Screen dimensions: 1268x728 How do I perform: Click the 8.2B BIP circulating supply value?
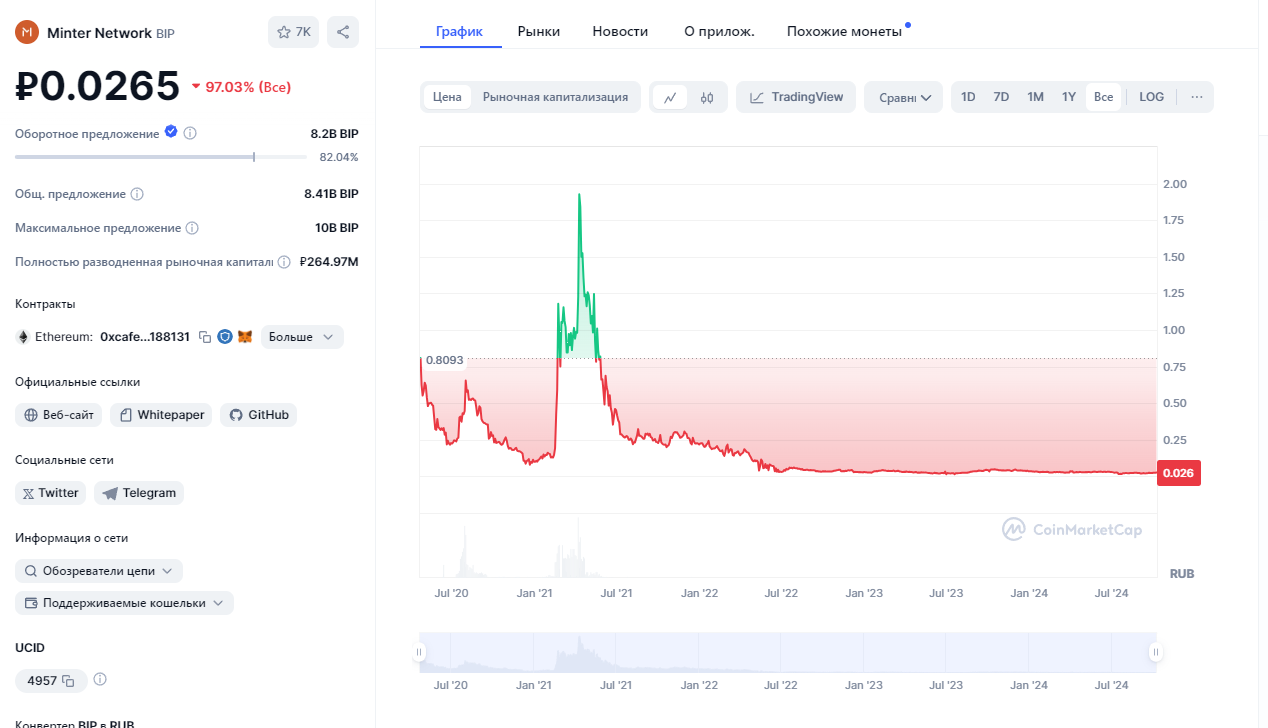click(334, 133)
